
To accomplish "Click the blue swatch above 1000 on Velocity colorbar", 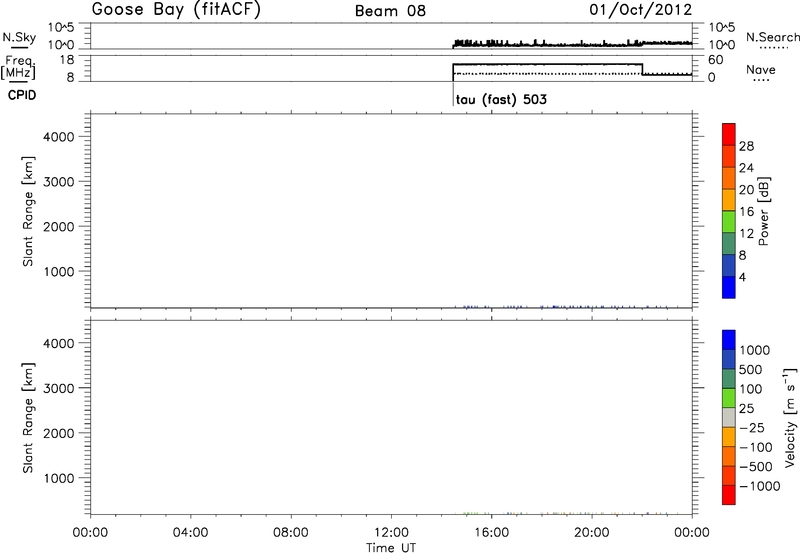I will [x=729, y=340].
